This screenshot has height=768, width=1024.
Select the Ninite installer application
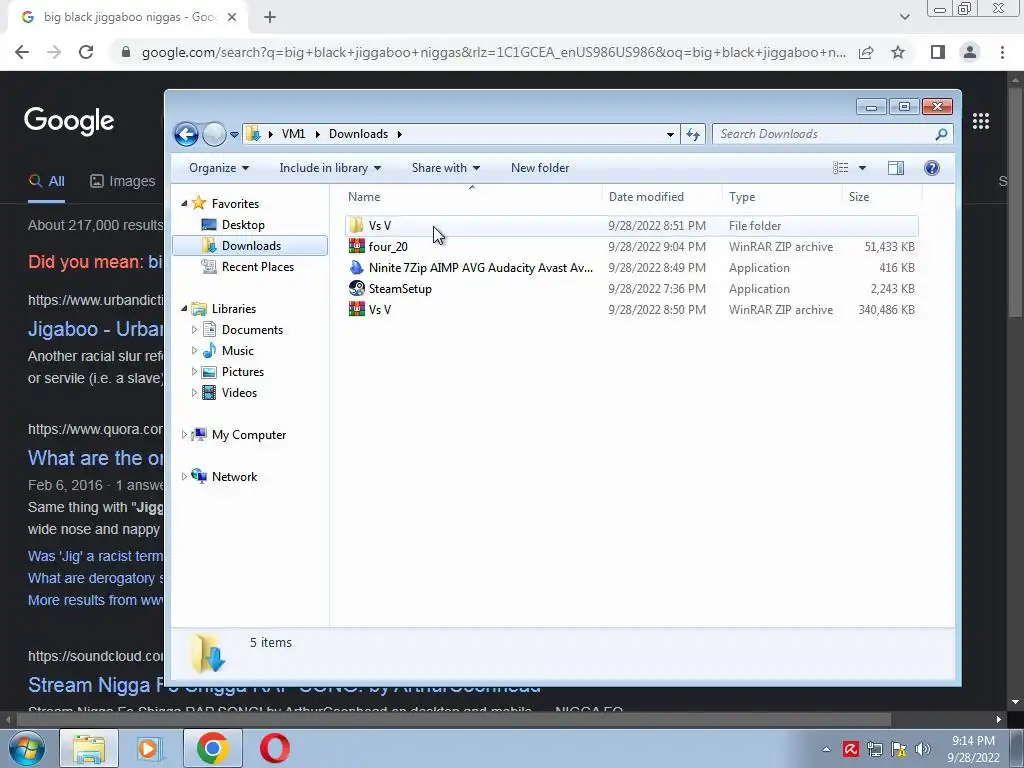pyautogui.click(x=631, y=268)
